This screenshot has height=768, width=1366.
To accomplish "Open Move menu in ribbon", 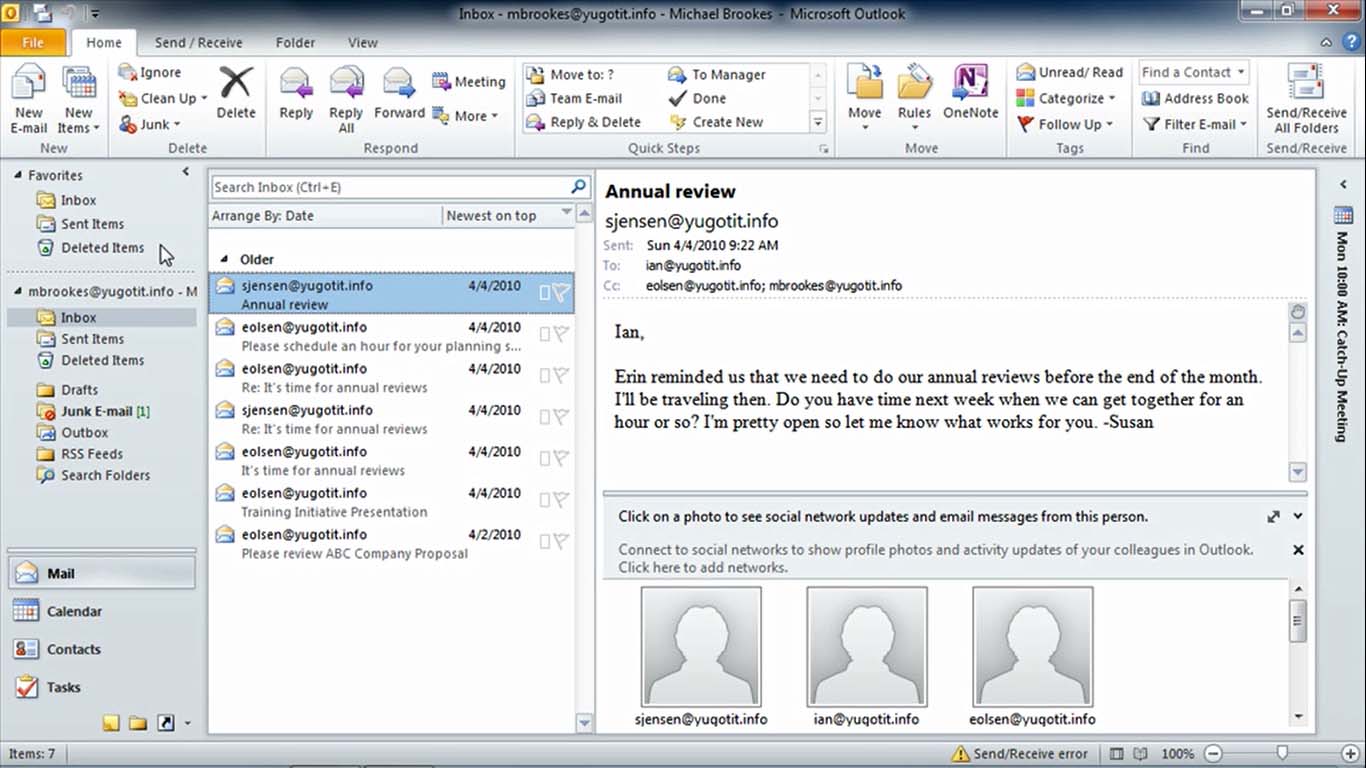I will click(865, 98).
